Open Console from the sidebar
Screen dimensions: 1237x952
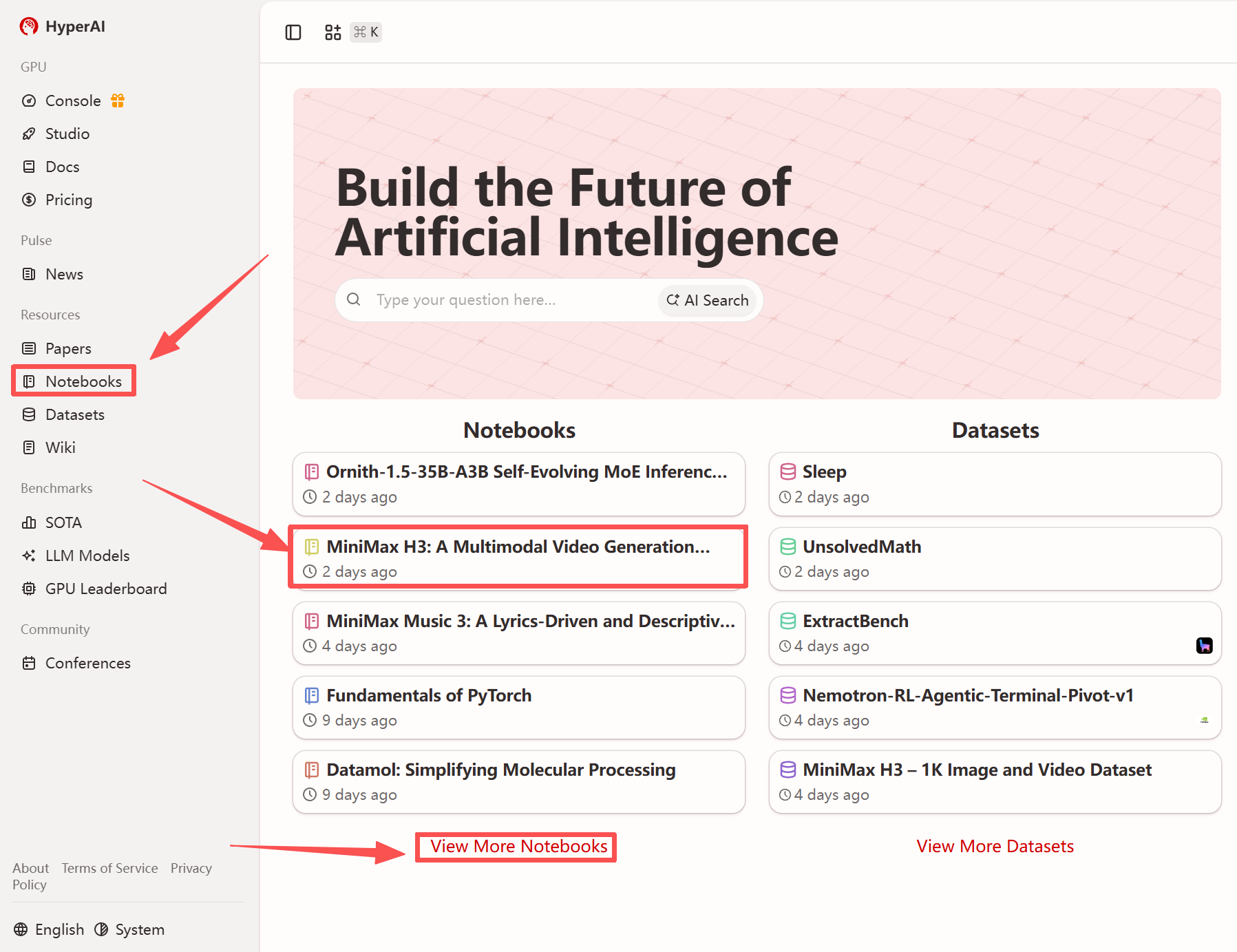click(x=73, y=101)
